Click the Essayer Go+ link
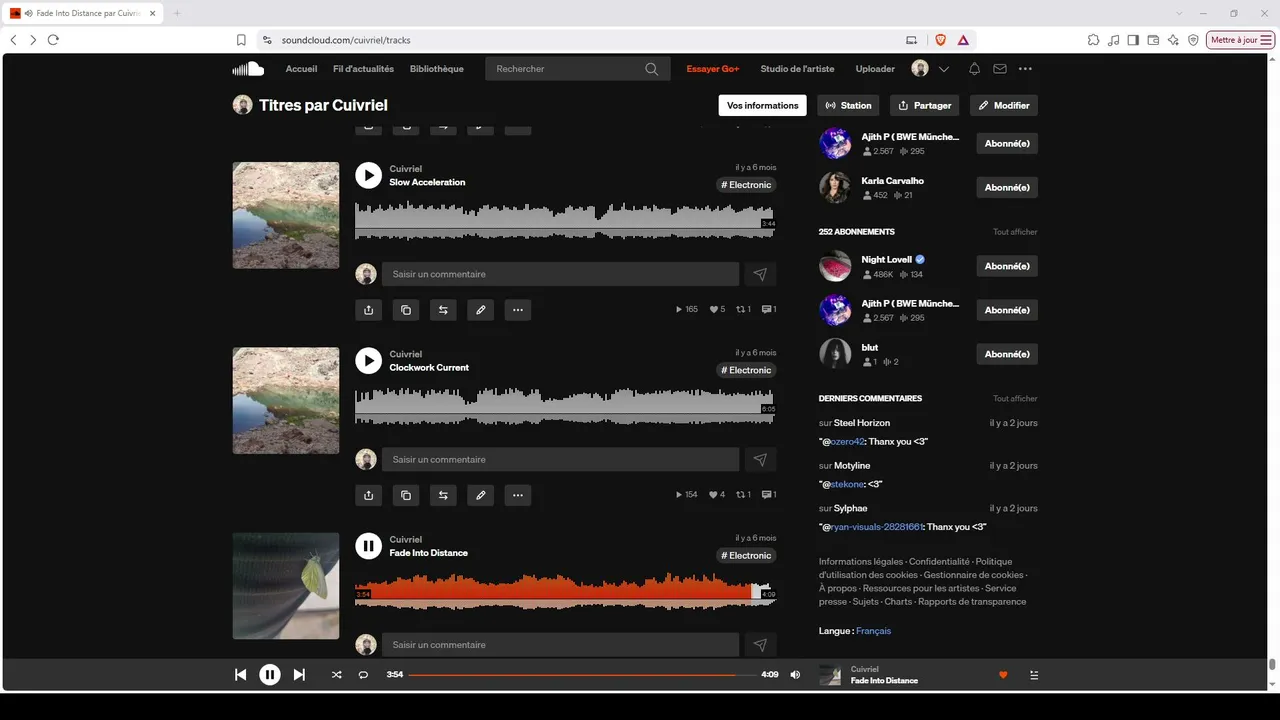Image resolution: width=1280 pixels, height=720 pixels. point(712,69)
